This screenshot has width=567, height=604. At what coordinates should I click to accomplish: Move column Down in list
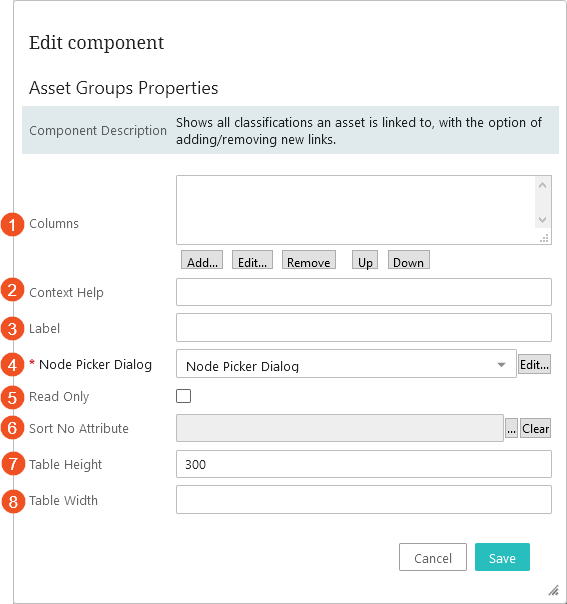point(408,260)
